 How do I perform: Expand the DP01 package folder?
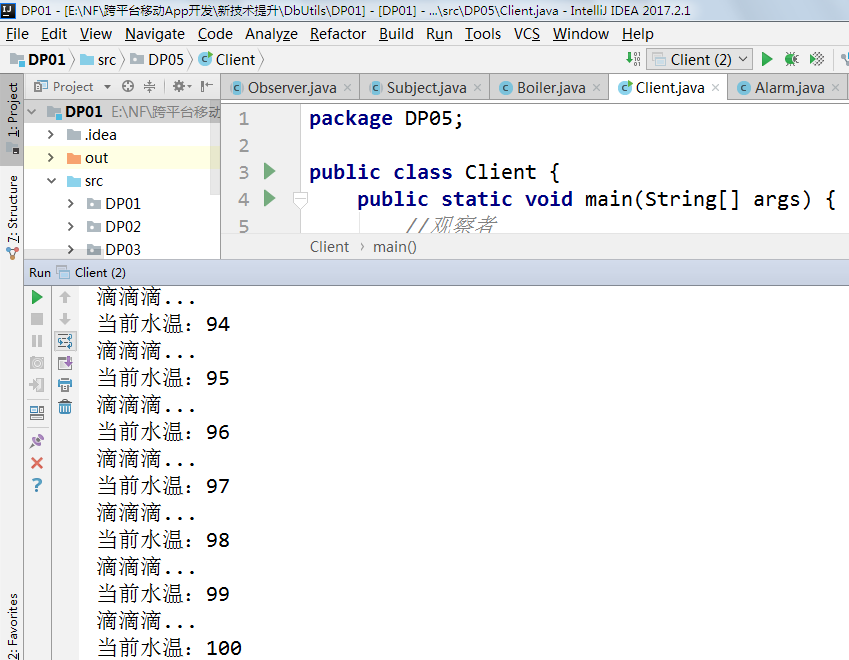70,204
